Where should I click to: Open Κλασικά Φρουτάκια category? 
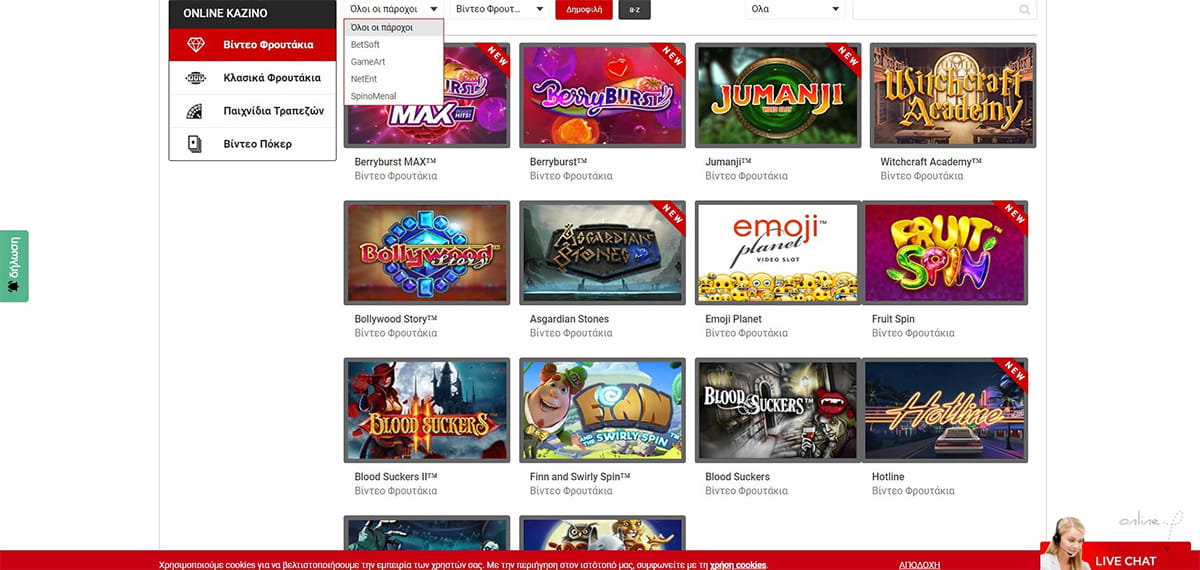click(x=252, y=78)
